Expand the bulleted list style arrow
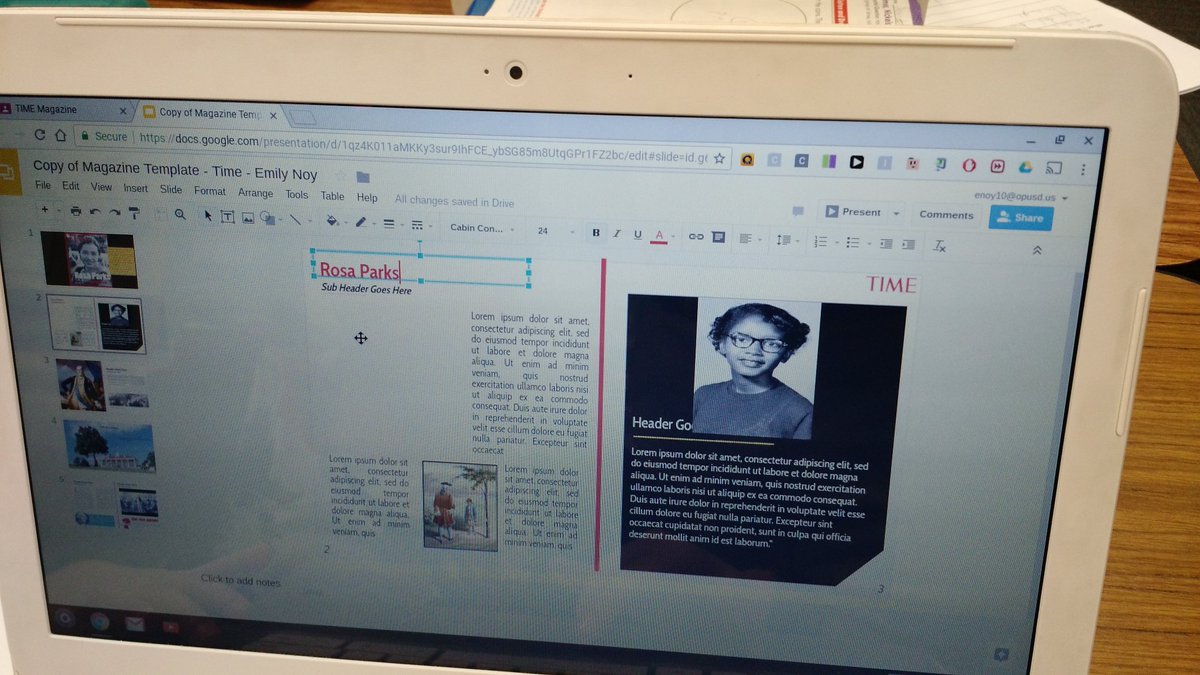 pos(868,243)
